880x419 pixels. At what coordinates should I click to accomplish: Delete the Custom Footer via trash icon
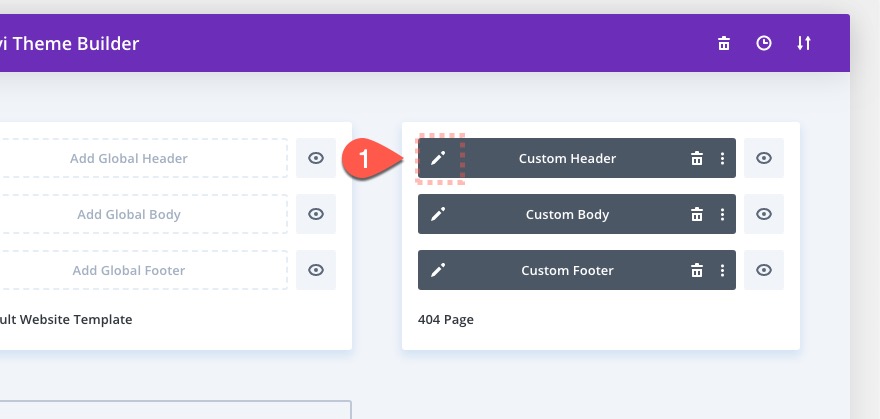(x=696, y=270)
